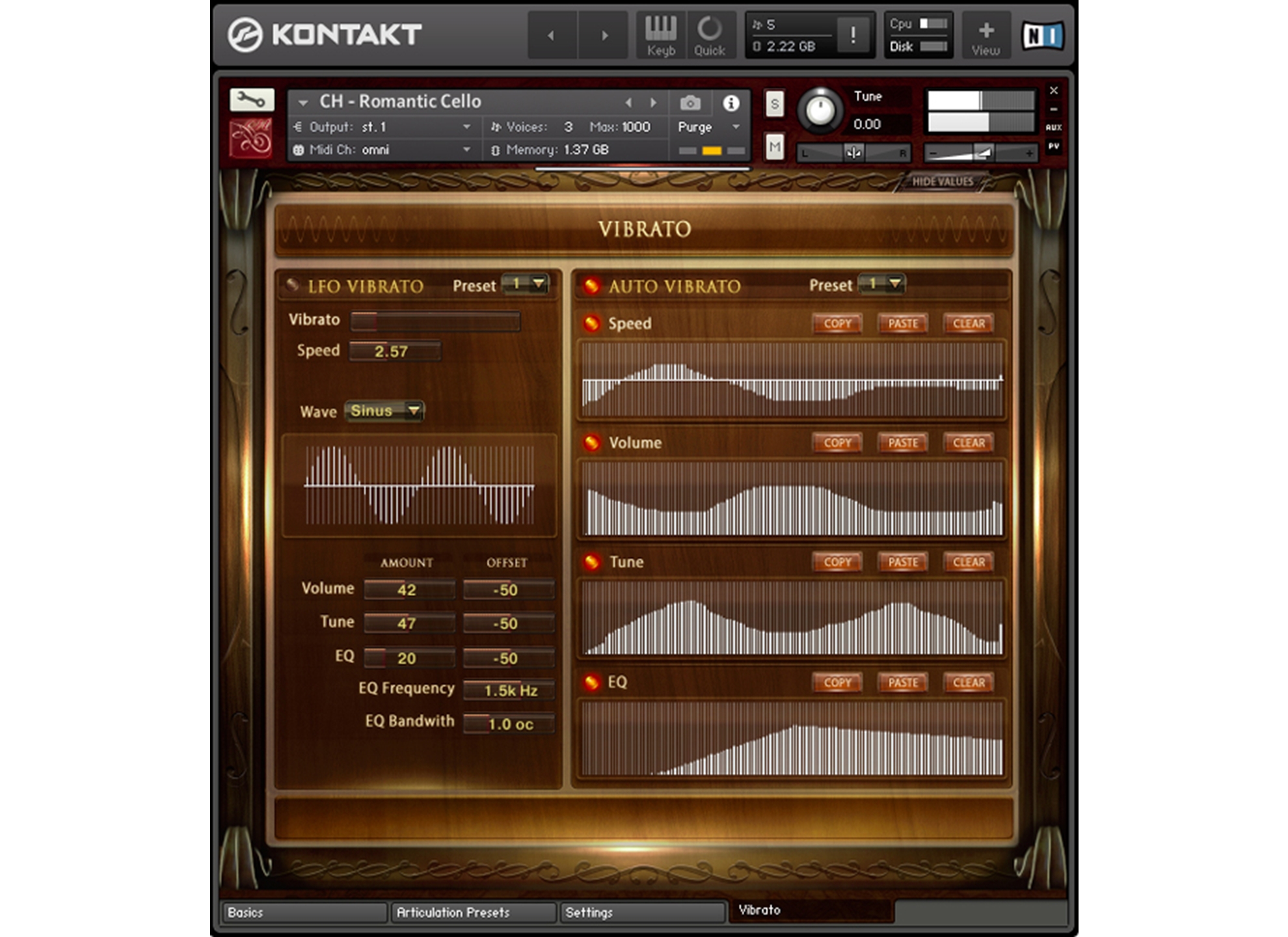
Task: Paste into the EQ envelope
Action: tap(903, 683)
